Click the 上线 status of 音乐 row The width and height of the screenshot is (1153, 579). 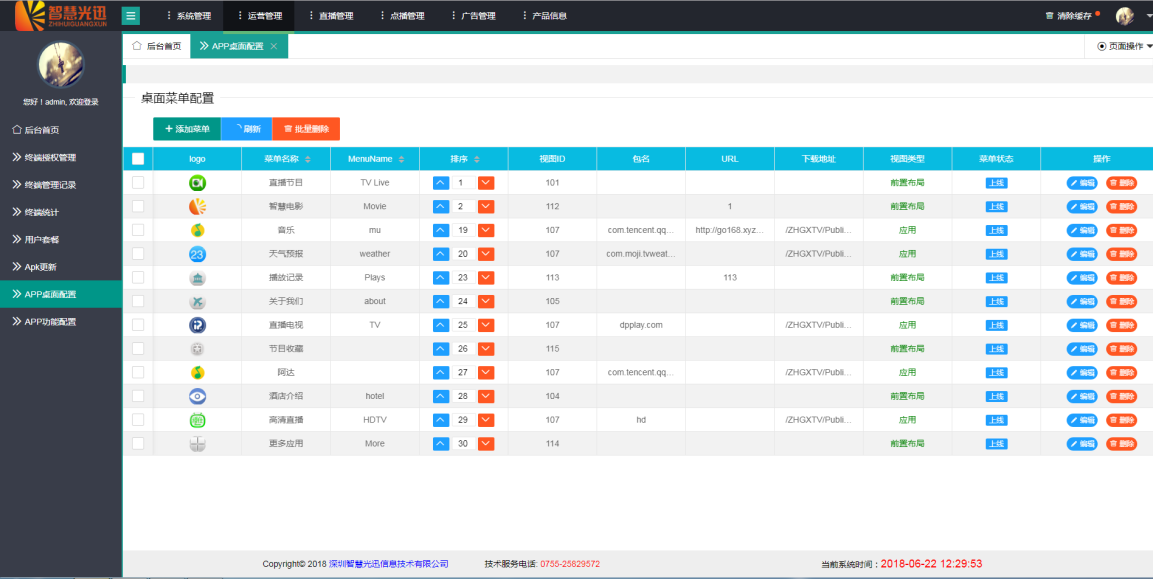[x=996, y=230]
